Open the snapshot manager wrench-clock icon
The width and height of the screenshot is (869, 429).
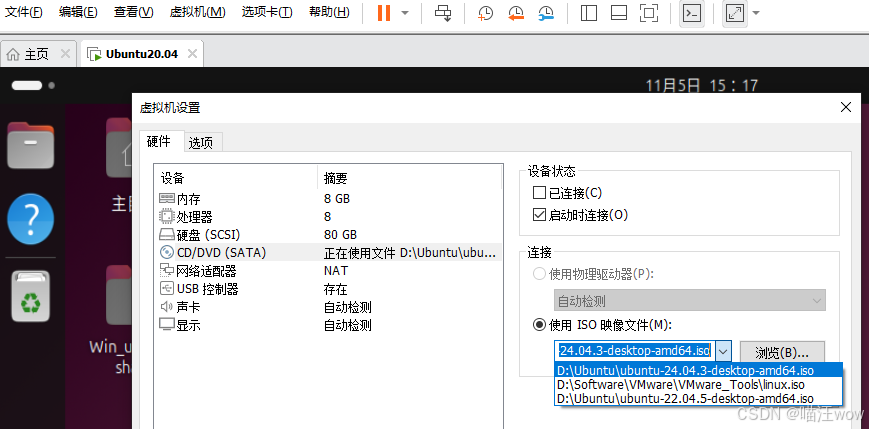coord(546,13)
